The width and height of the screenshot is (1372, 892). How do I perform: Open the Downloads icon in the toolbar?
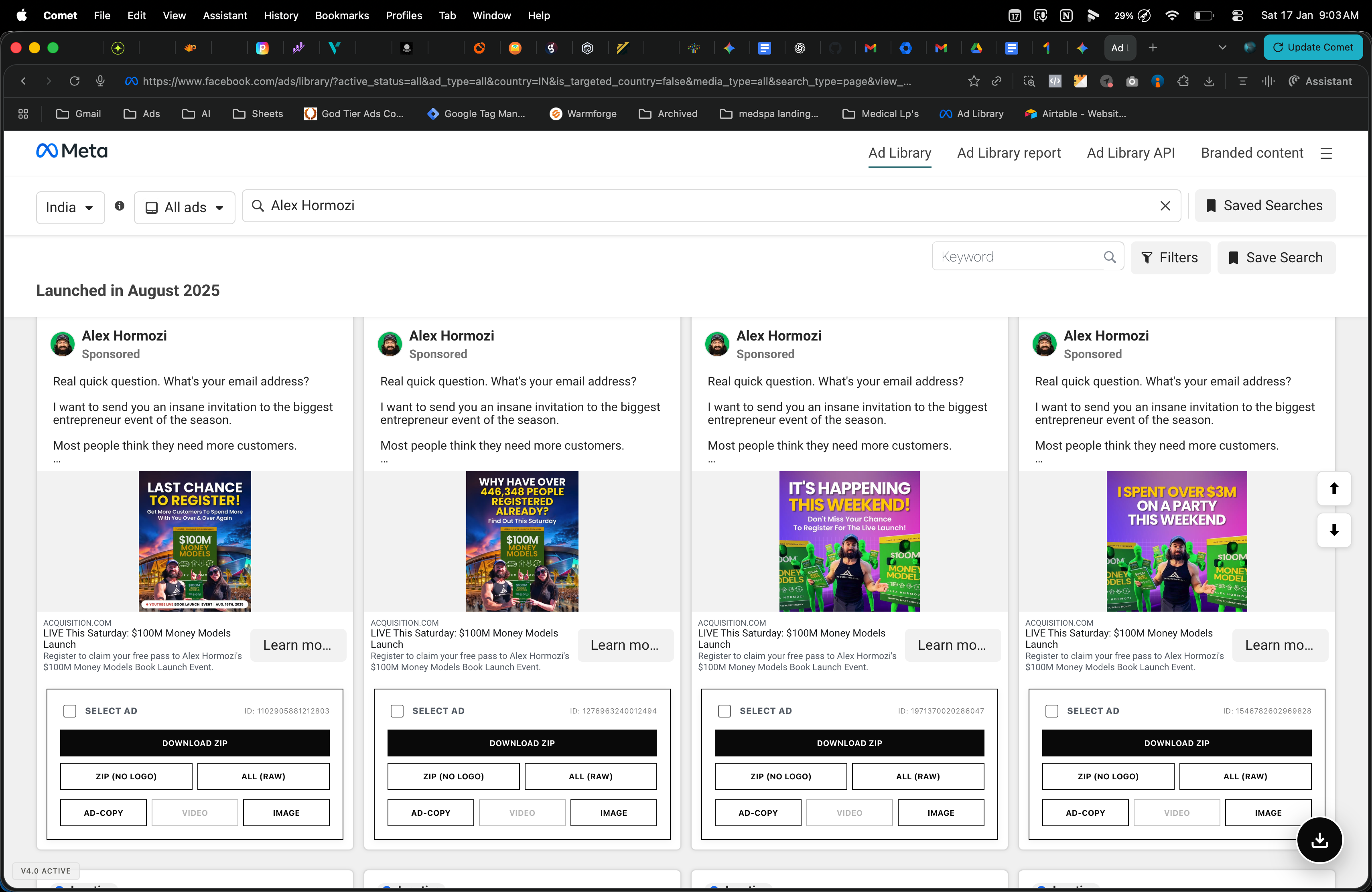pyautogui.click(x=1209, y=81)
